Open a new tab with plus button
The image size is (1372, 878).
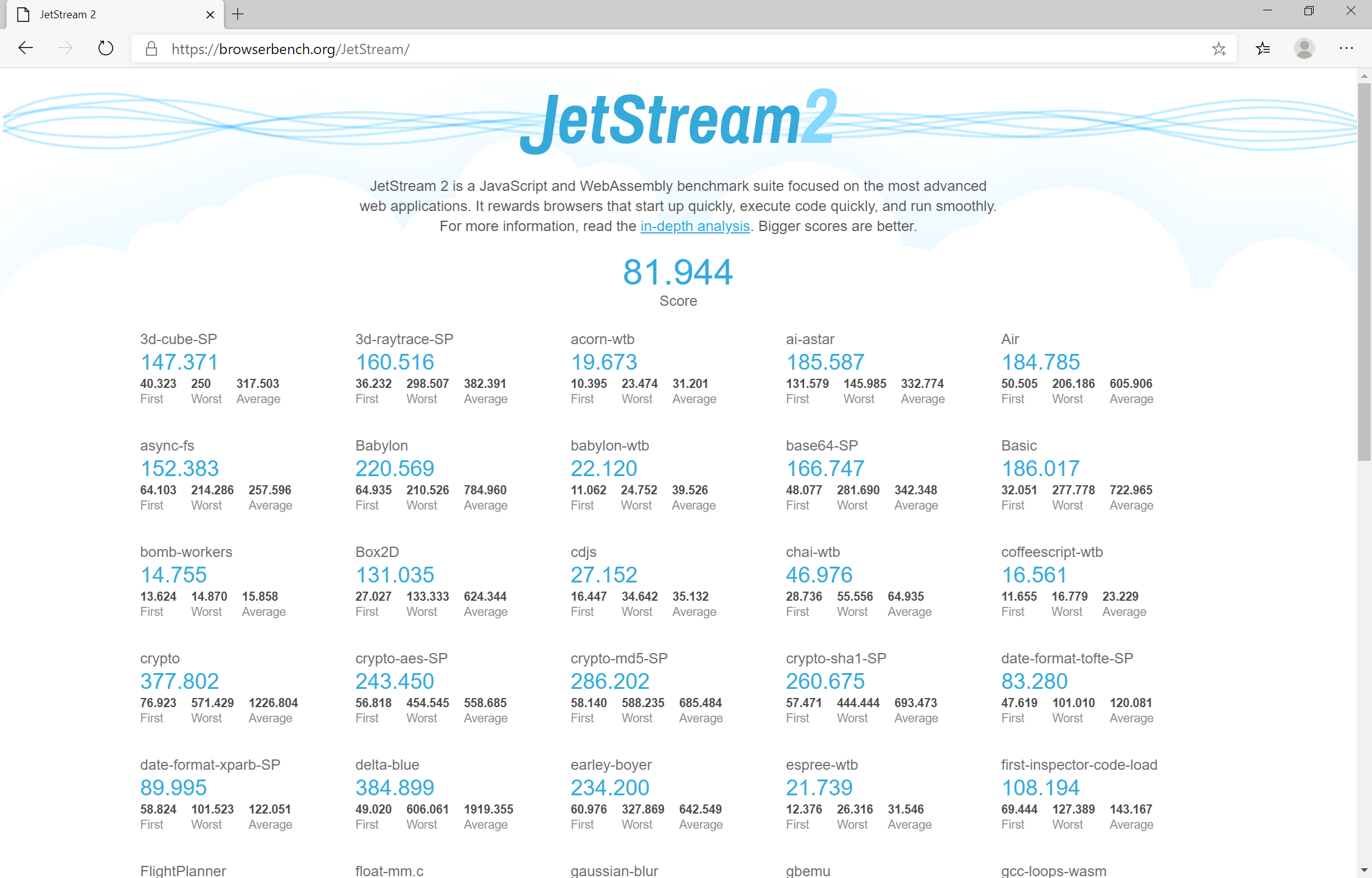click(x=238, y=14)
